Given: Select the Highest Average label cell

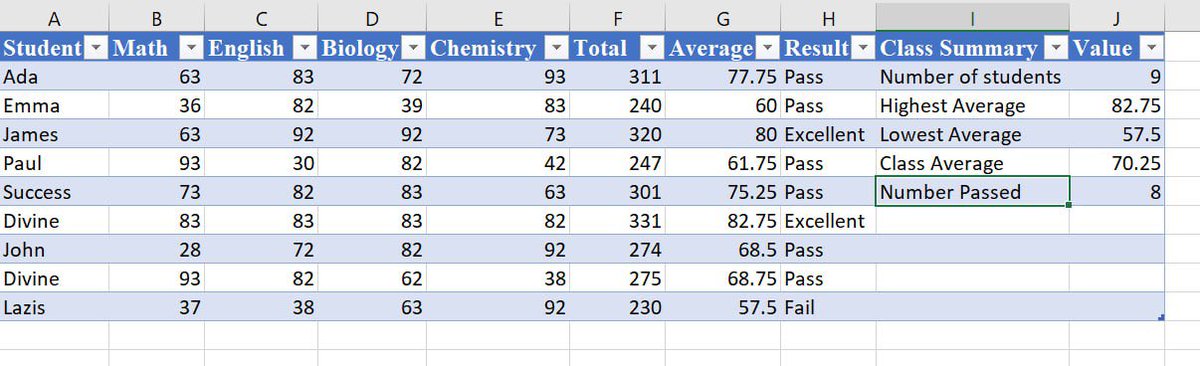Looking at the screenshot, I should coord(972,106).
